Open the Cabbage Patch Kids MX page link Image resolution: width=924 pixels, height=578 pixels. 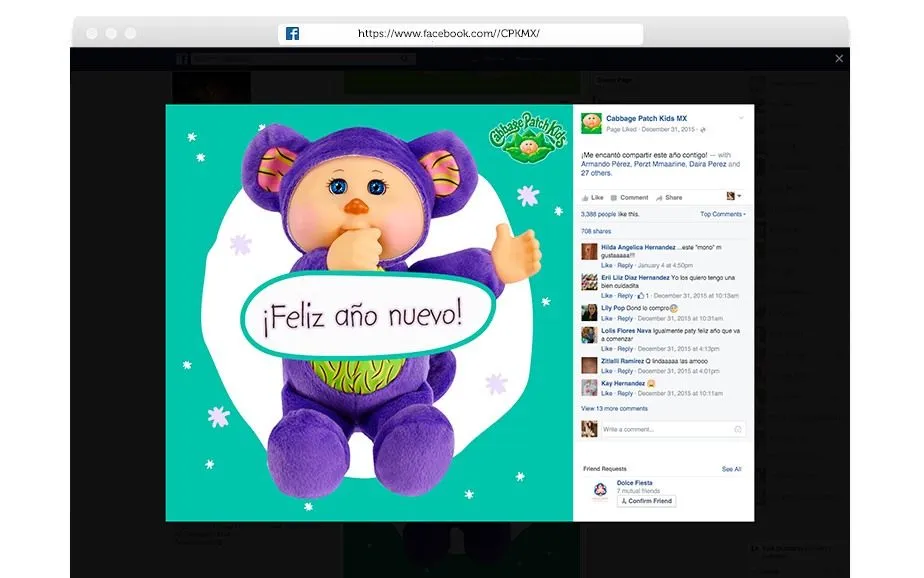point(646,118)
